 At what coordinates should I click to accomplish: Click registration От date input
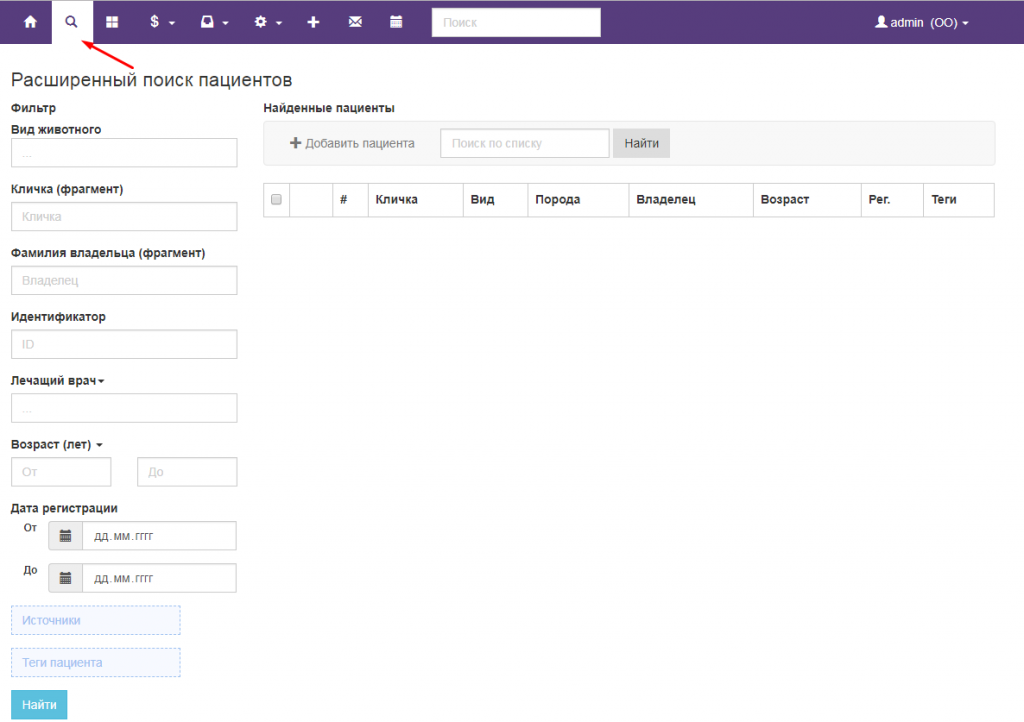coord(159,536)
